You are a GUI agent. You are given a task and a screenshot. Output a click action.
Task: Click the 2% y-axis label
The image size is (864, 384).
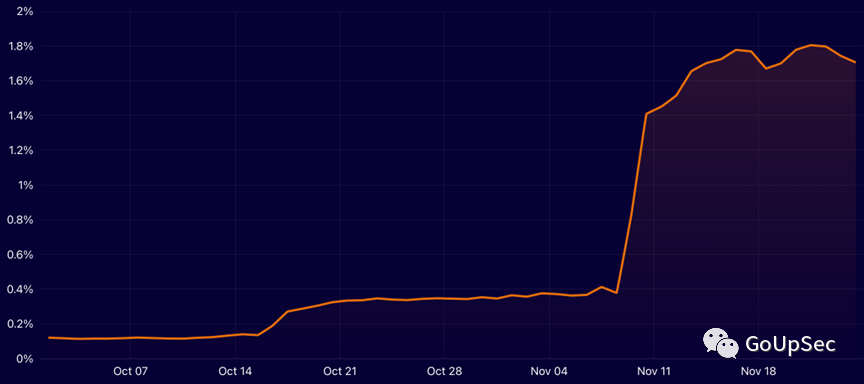pos(26,12)
